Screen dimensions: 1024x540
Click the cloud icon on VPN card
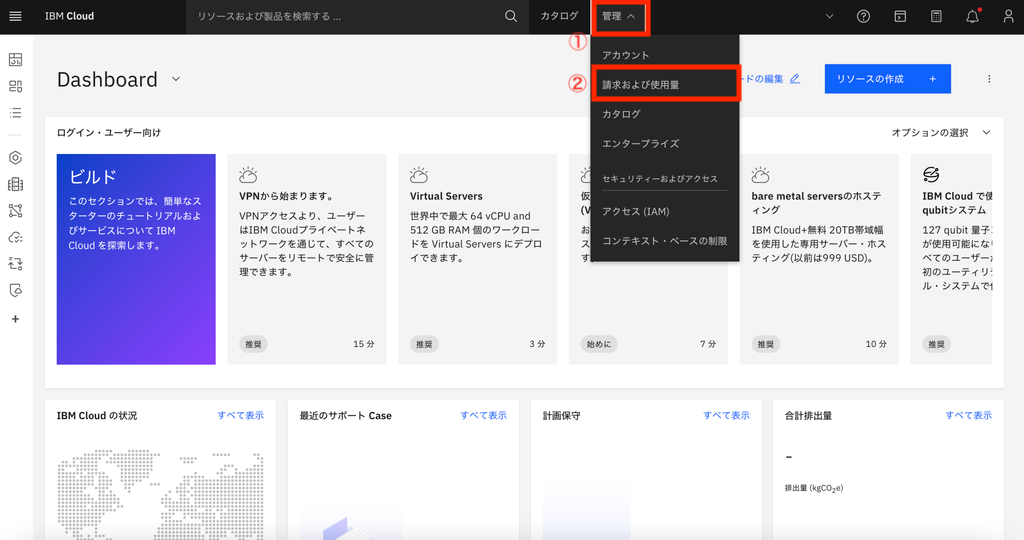tap(248, 174)
